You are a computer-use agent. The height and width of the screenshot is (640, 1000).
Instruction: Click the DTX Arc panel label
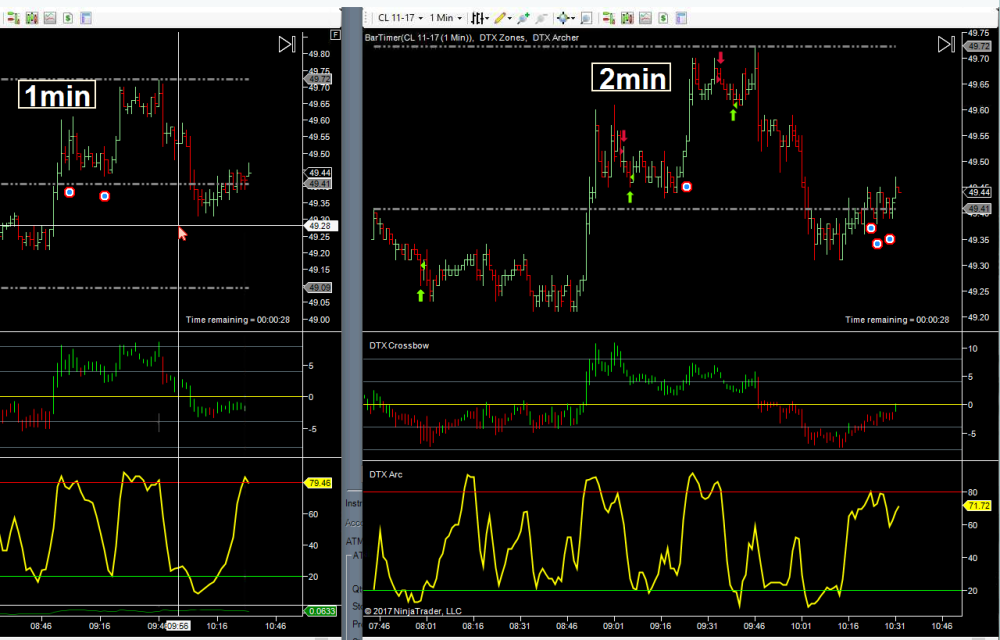386,473
